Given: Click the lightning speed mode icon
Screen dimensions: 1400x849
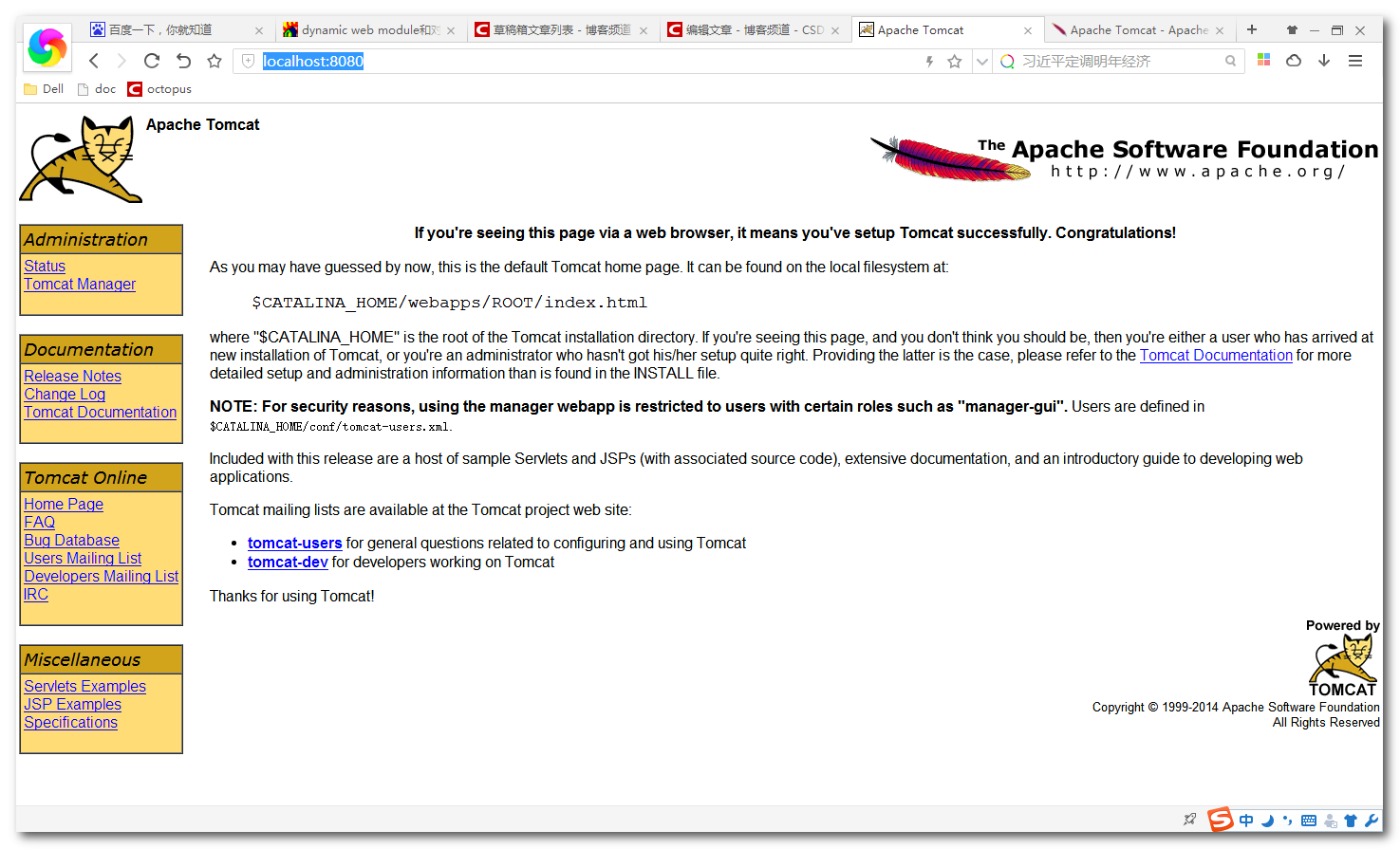Looking at the screenshot, I should 929,61.
